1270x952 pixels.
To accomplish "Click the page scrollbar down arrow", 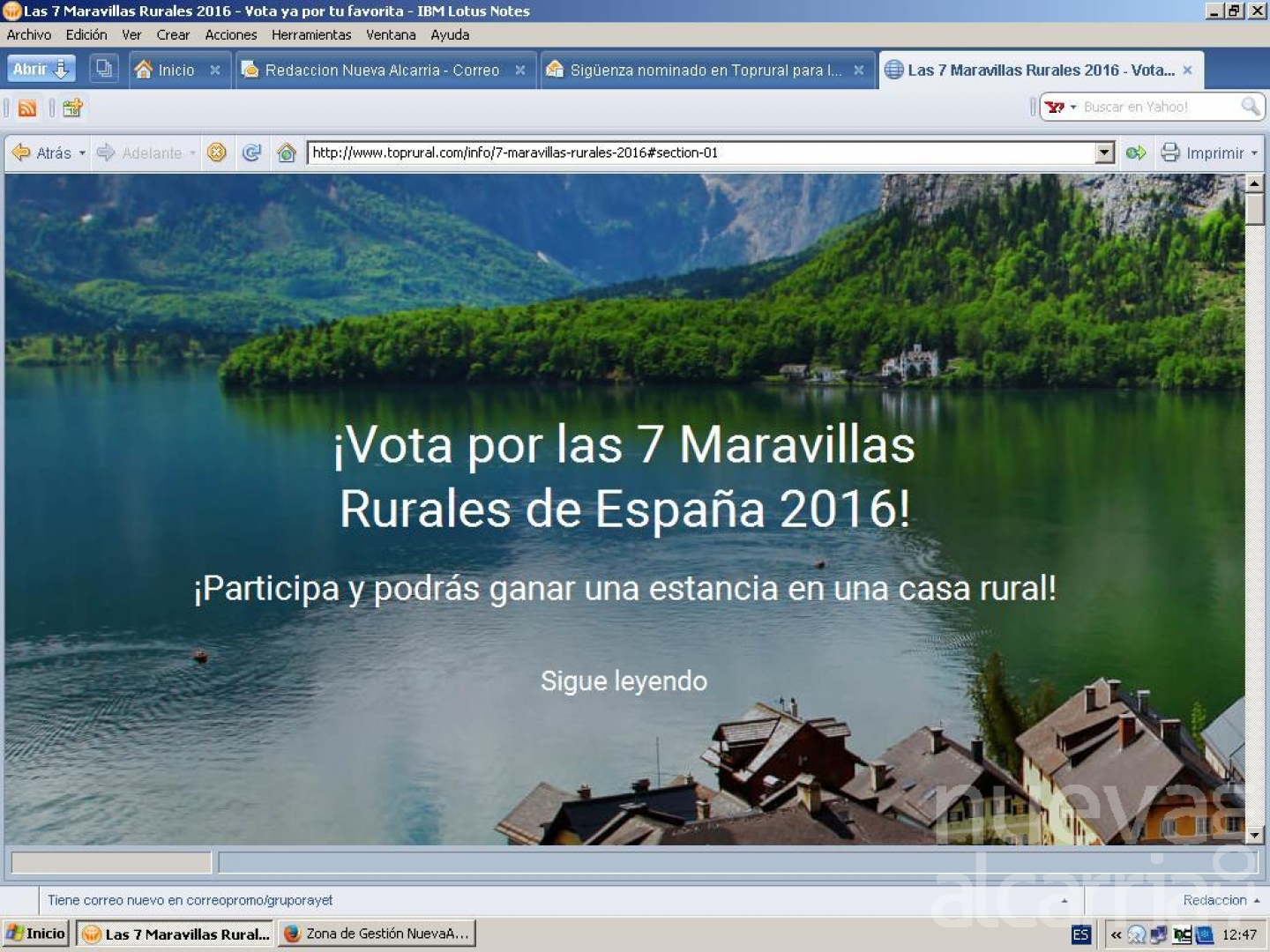I will [1254, 834].
